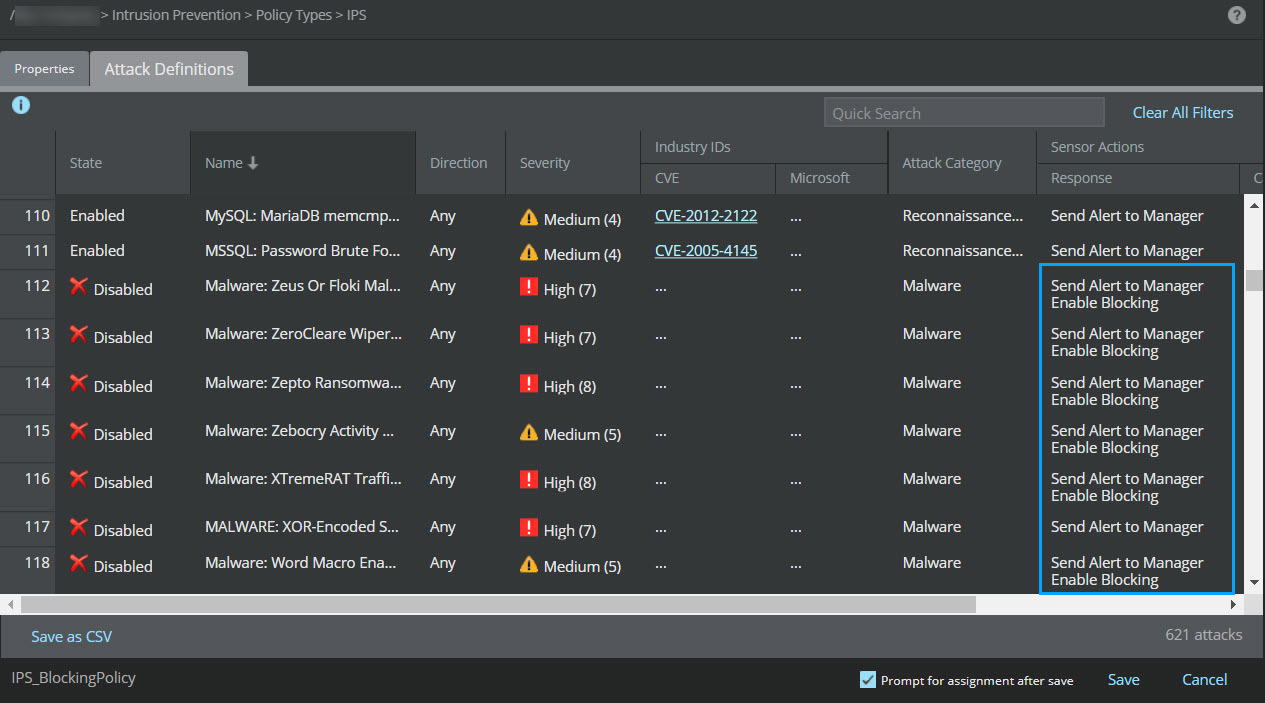
Task: Click the horizontal scrollbar thumb
Action: [497, 604]
